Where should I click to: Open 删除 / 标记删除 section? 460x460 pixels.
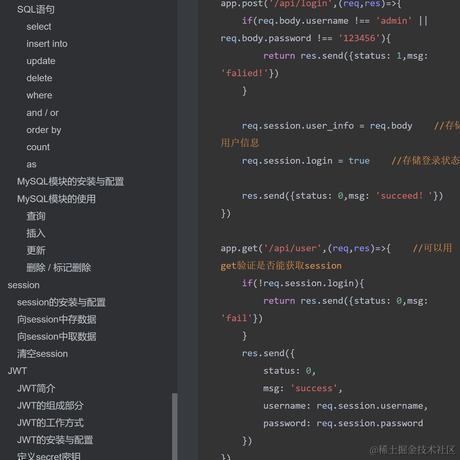(59, 268)
